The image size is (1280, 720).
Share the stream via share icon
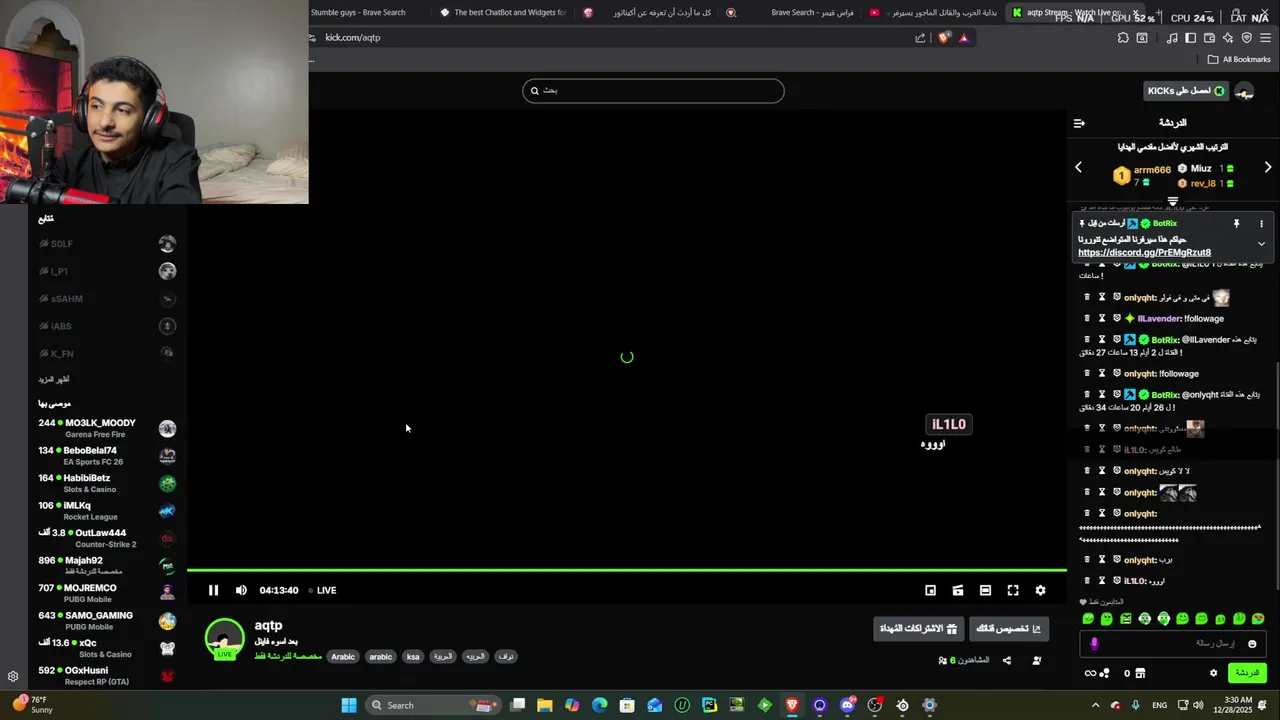click(x=1006, y=660)
